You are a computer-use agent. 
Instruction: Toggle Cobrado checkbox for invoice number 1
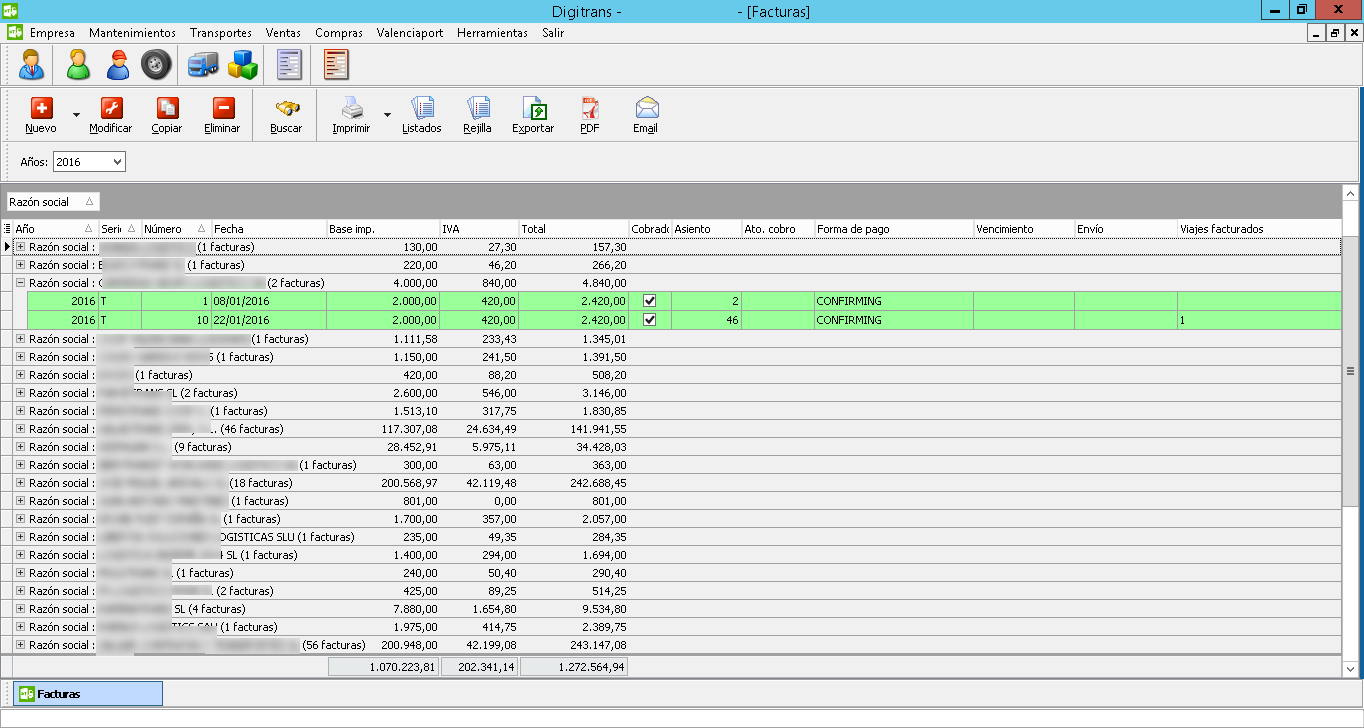tap(650, 301)
